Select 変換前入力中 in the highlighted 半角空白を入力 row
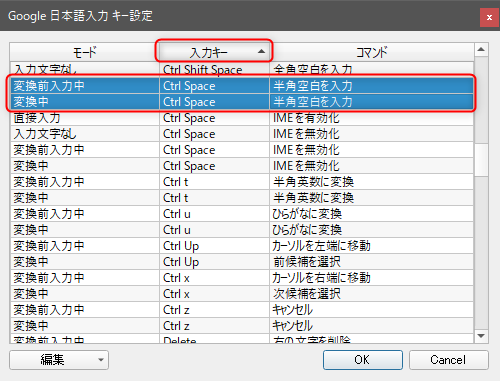 click(x=85, y=86)
